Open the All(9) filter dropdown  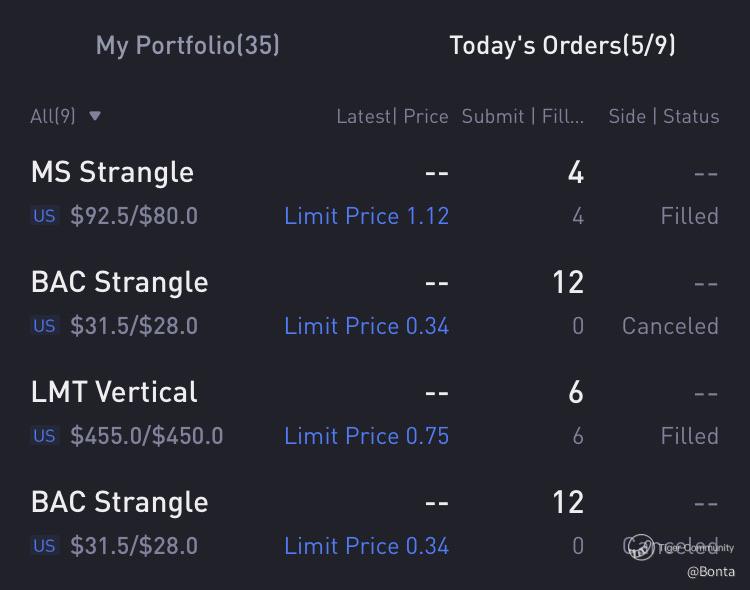tap(53, 116)
